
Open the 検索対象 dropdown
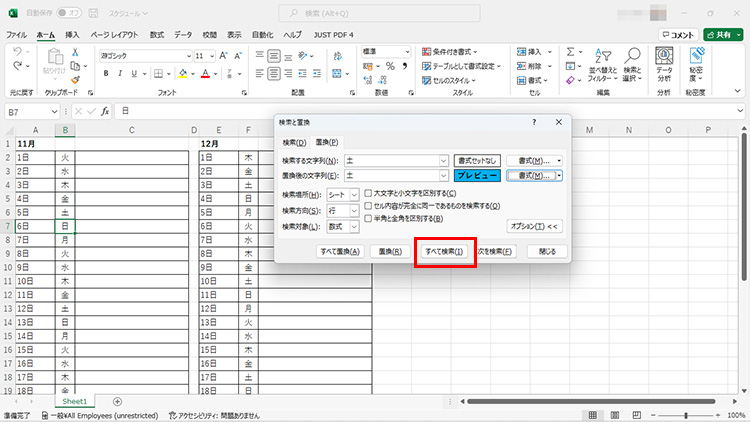coord(354,227)
